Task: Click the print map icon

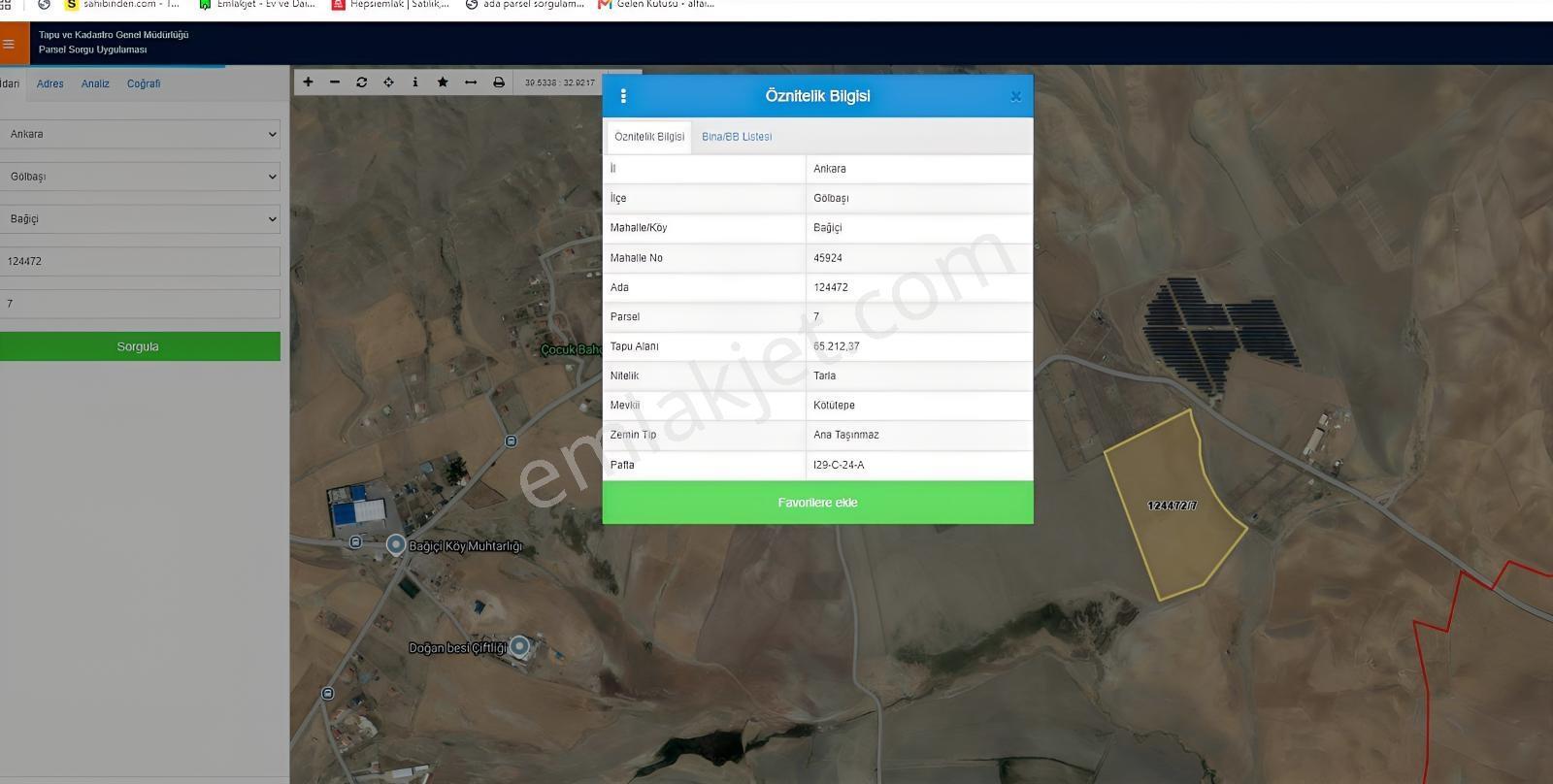Action: [x=499, y=82]
